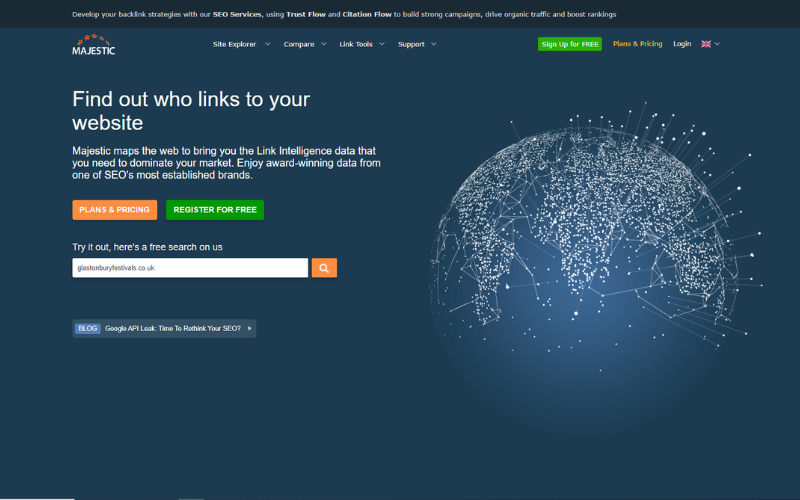Open Plans & Pricing link in header
Viewport: 800px width, 500px height.
pos(637,44)
